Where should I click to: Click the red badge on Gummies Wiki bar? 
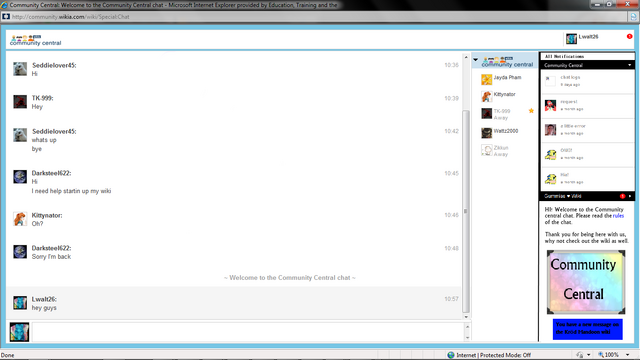click(x=622, y=196)
